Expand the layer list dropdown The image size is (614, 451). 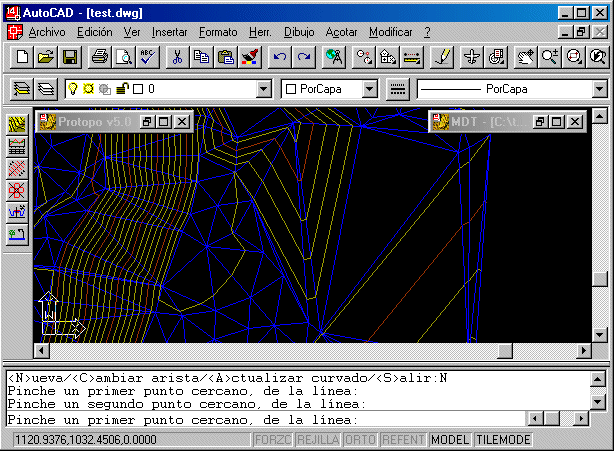pos(264,89)
